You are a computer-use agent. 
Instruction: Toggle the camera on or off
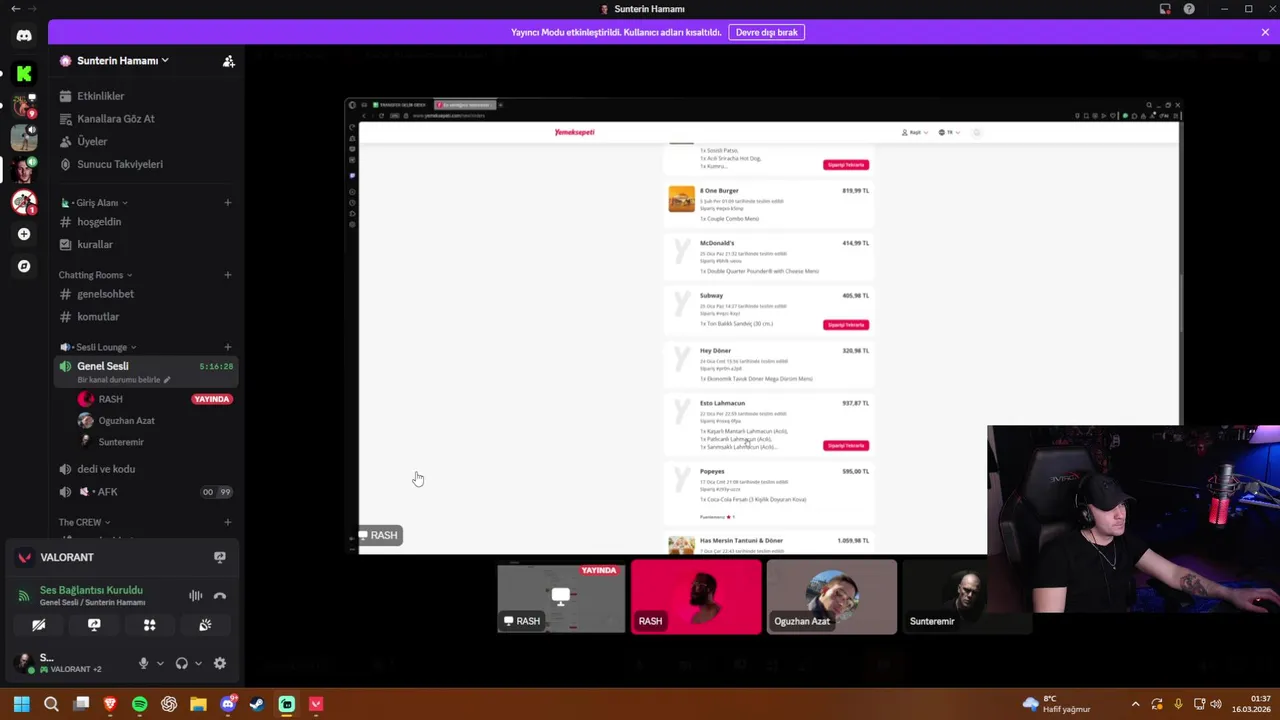coord(39,625)
